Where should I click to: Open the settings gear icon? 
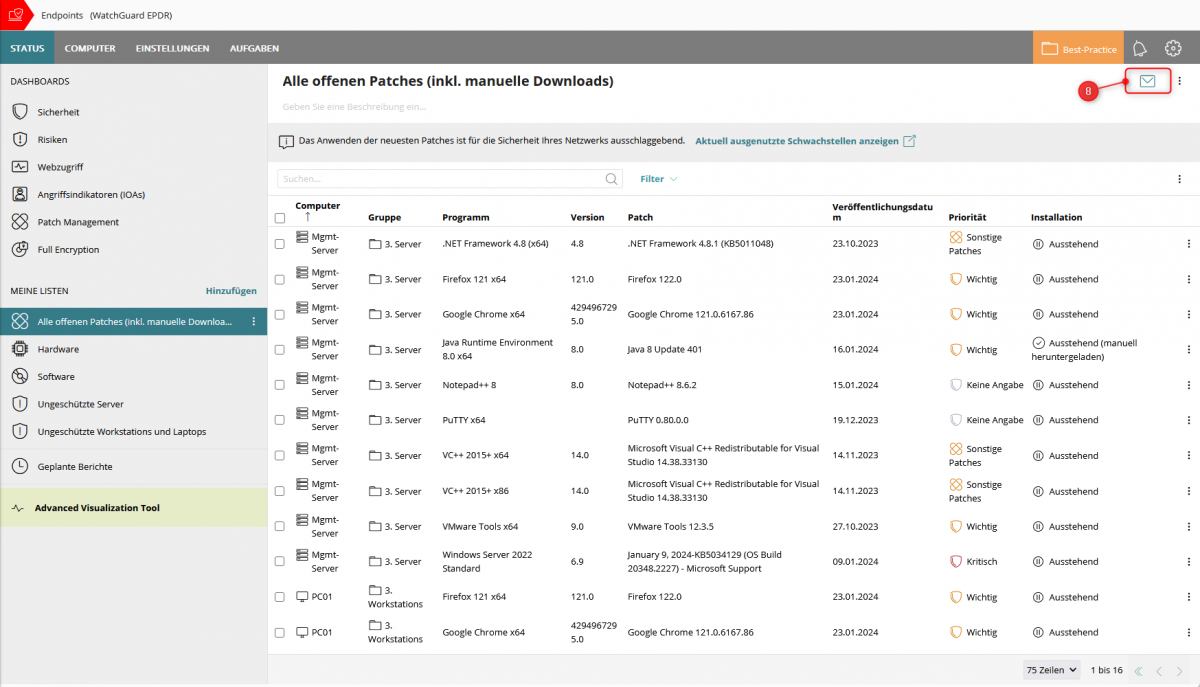click(1173, 47)
